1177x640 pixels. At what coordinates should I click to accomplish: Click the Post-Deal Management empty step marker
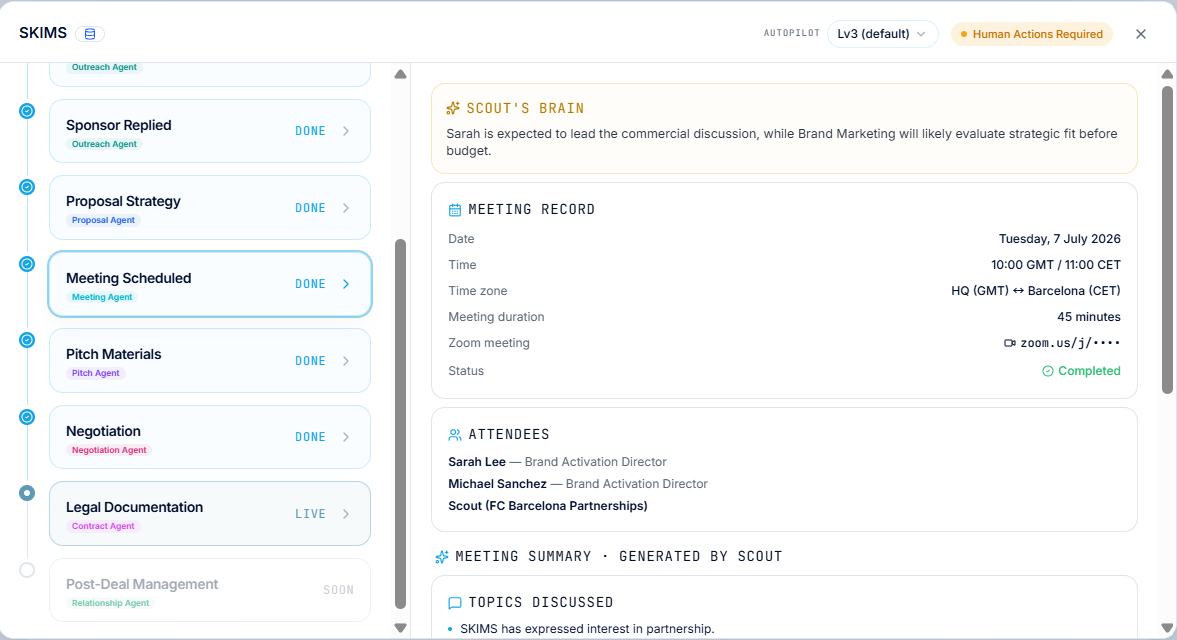coord(27,570)
